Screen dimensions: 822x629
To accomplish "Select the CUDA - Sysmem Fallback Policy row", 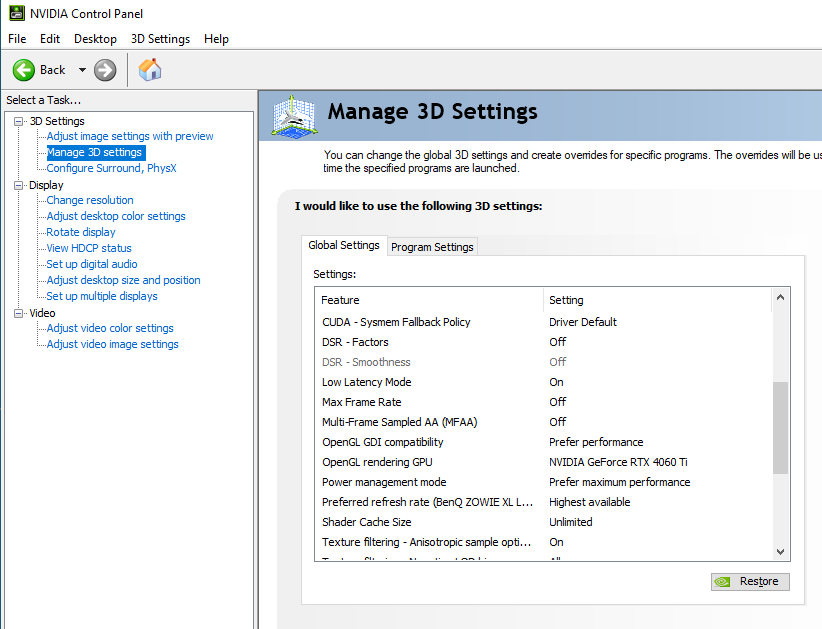I will [x=543, y=322].
